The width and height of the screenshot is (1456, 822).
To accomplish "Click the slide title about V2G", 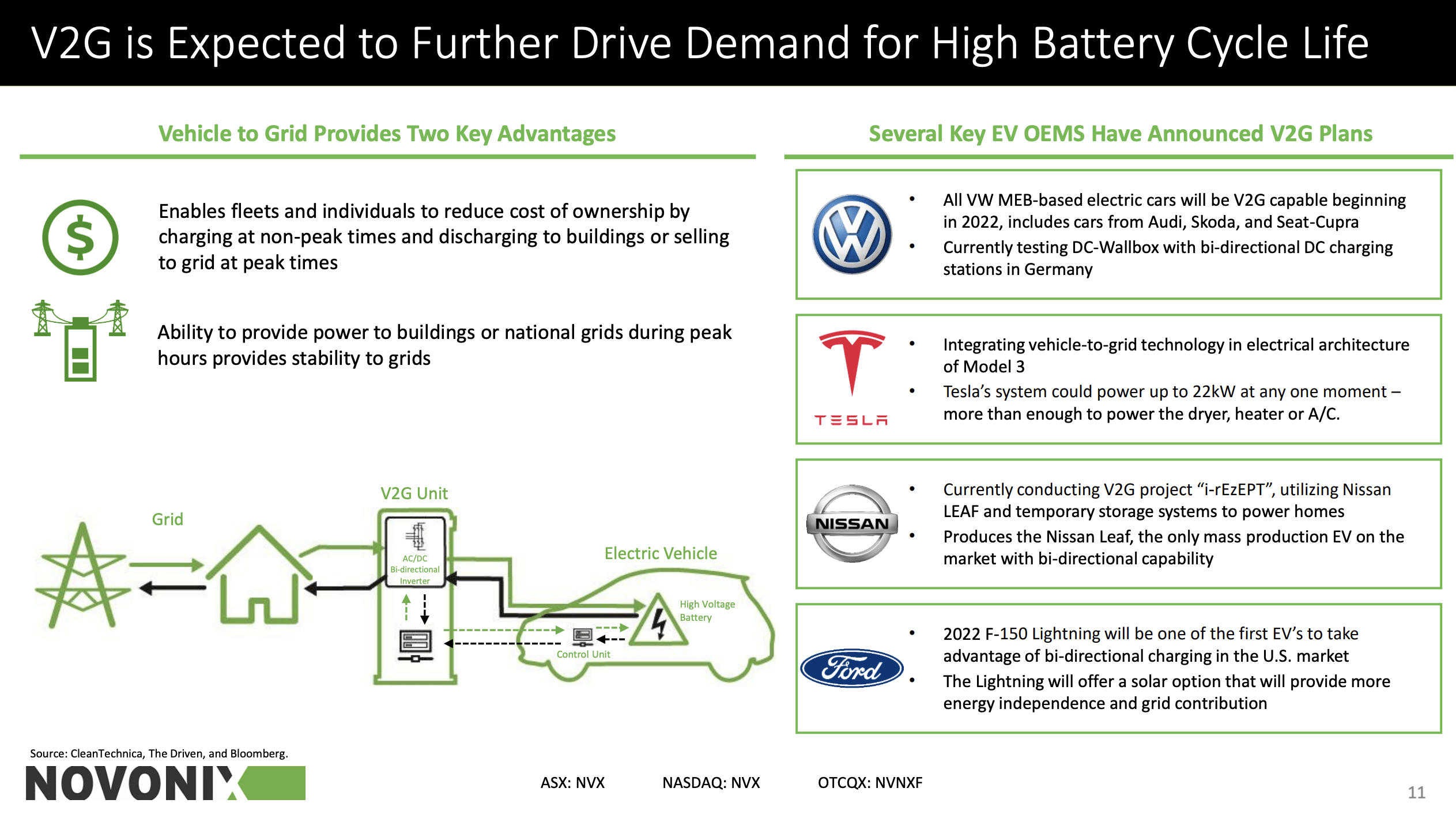I will [699, 43].
